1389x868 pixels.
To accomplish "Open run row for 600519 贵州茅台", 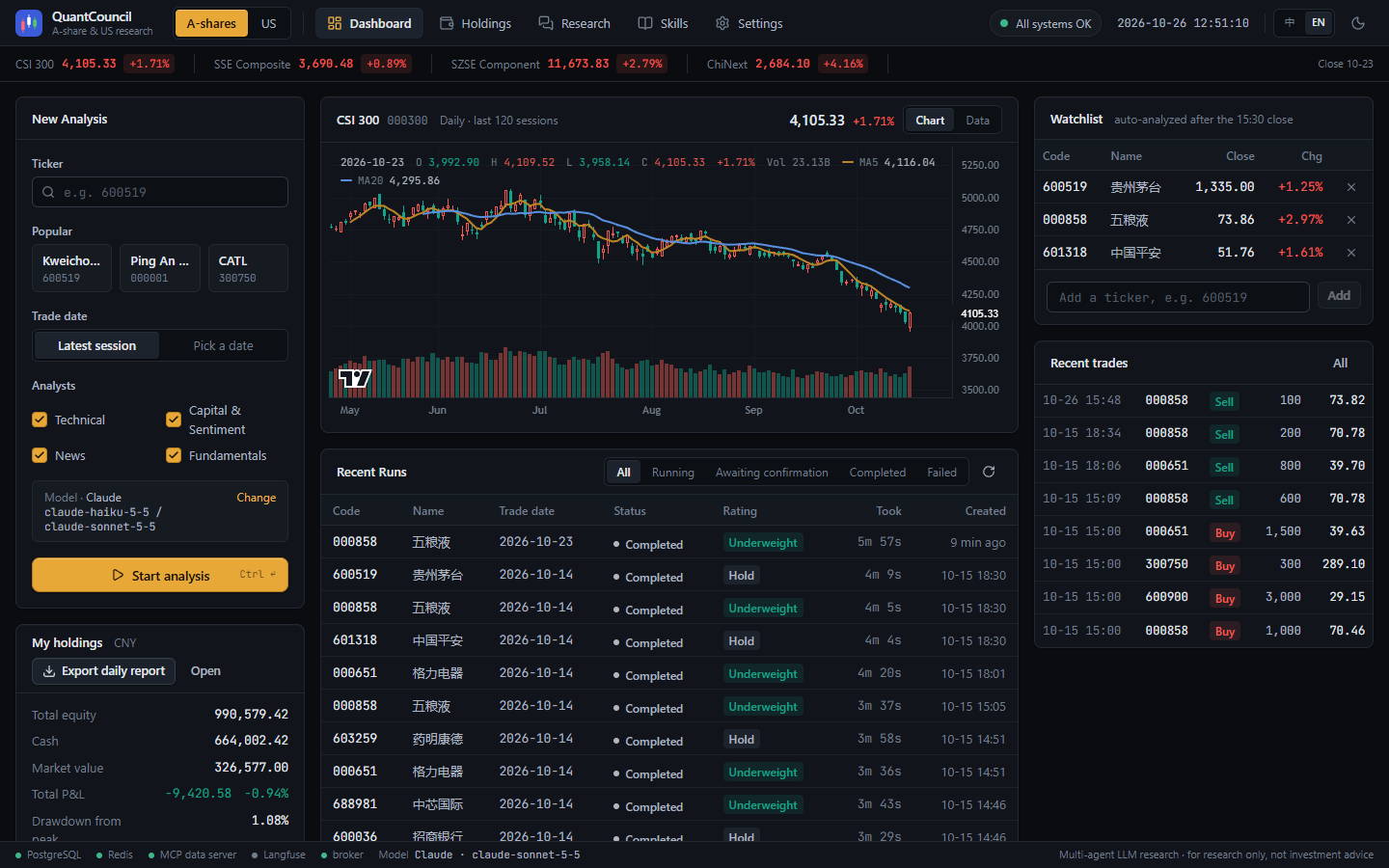I will tap(669, 575).
